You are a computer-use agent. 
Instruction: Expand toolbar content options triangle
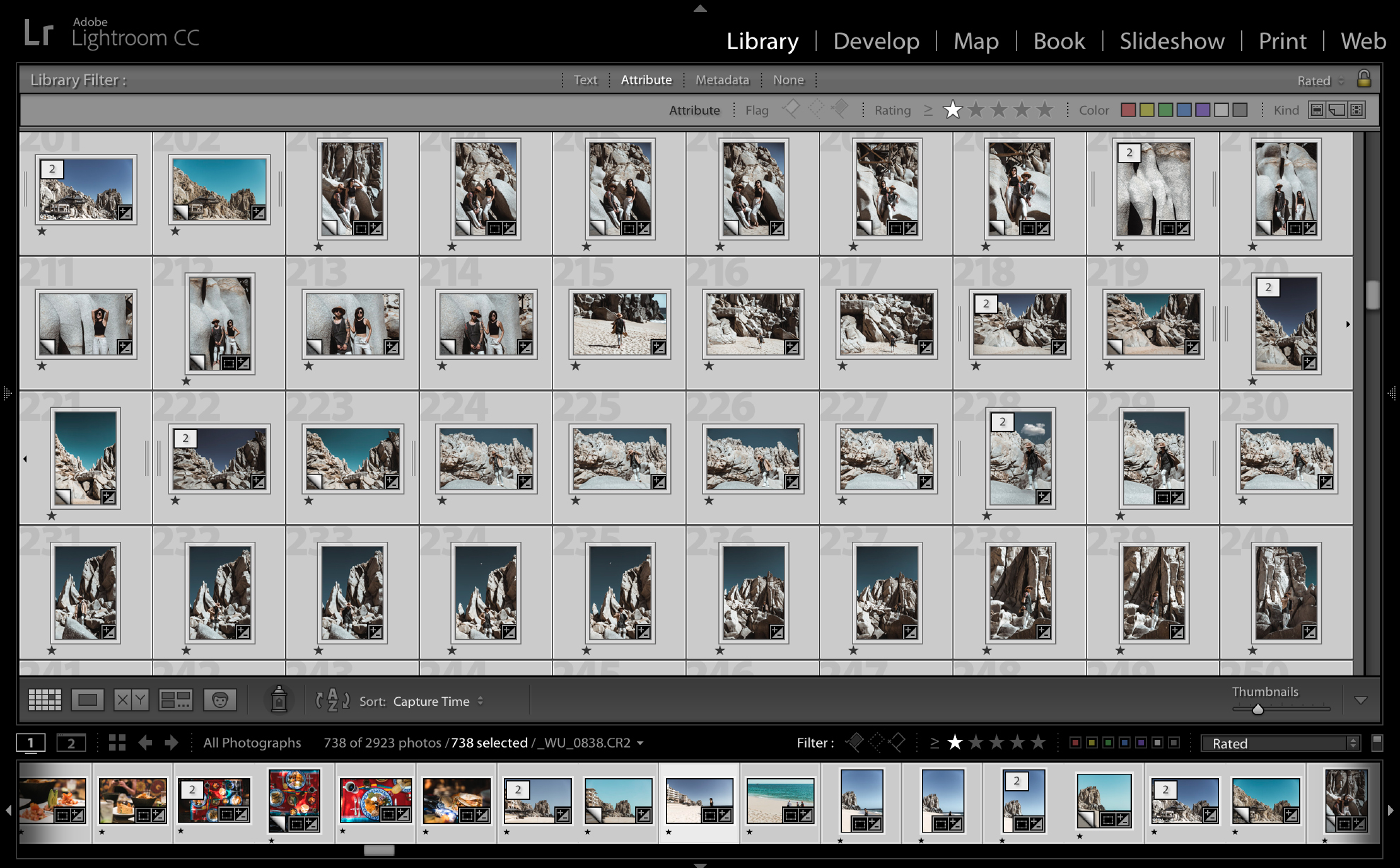point(1360,700)
